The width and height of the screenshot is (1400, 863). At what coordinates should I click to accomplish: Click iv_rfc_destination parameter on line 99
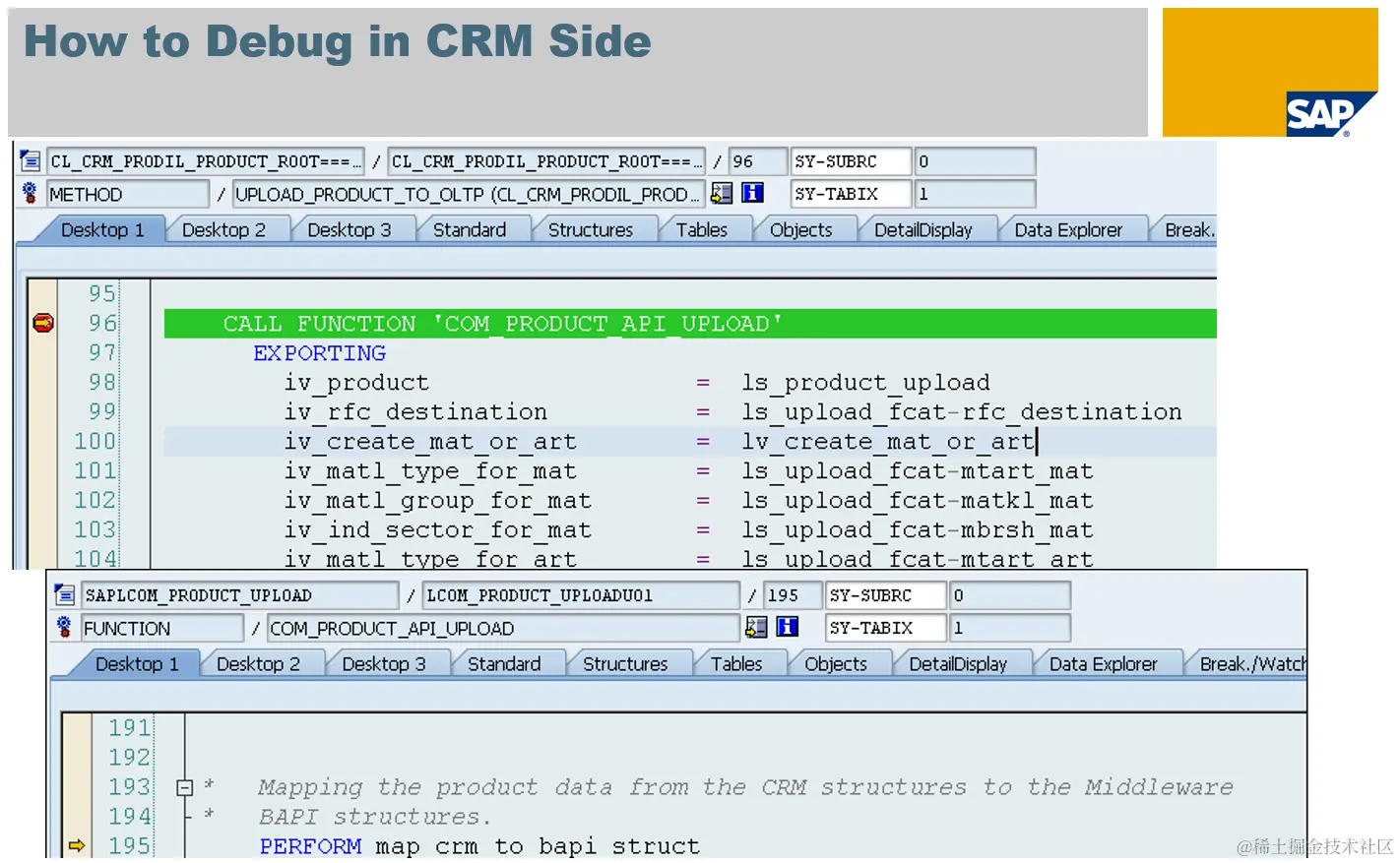pyautogui.click(x=415, y=412)
